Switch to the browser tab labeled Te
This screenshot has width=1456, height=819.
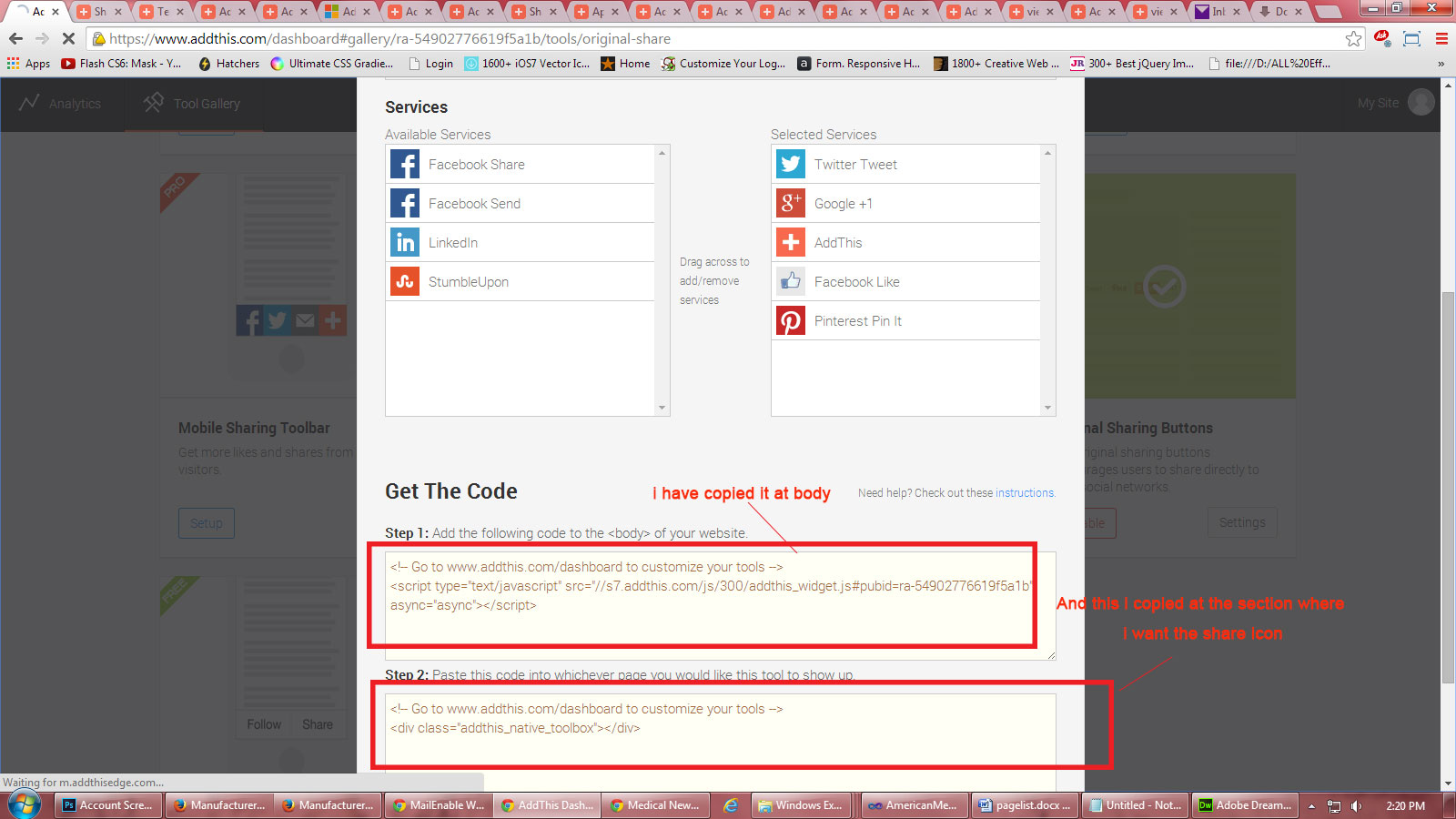pyautogui.click(x=162, y=11)
